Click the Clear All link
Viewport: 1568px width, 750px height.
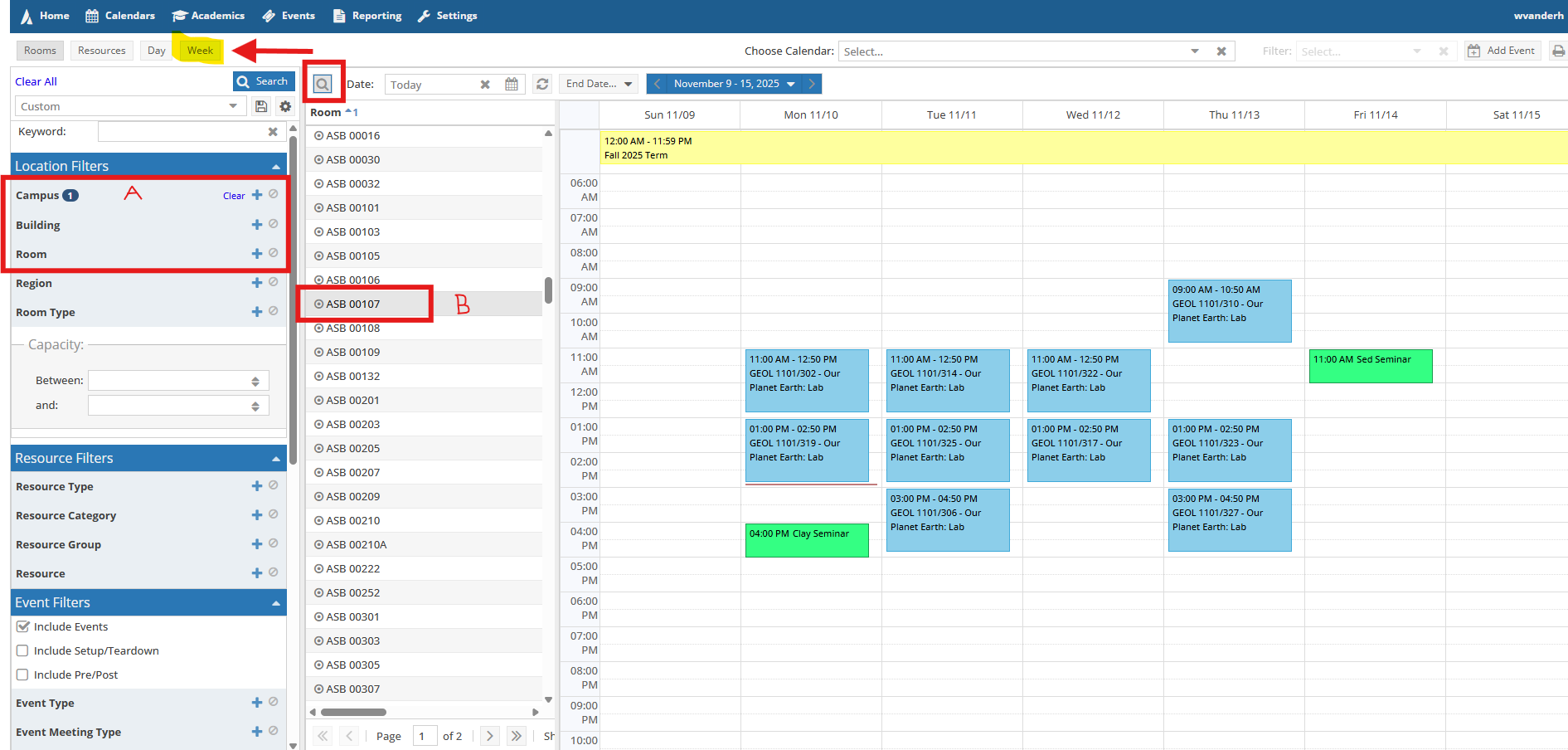point(36,81)
